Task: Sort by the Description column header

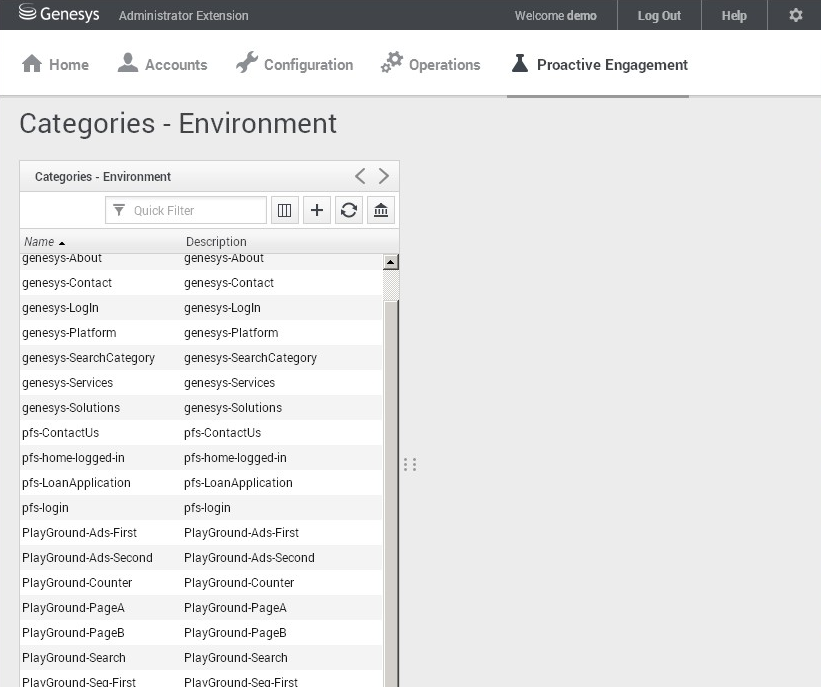Action: (216, 242)
